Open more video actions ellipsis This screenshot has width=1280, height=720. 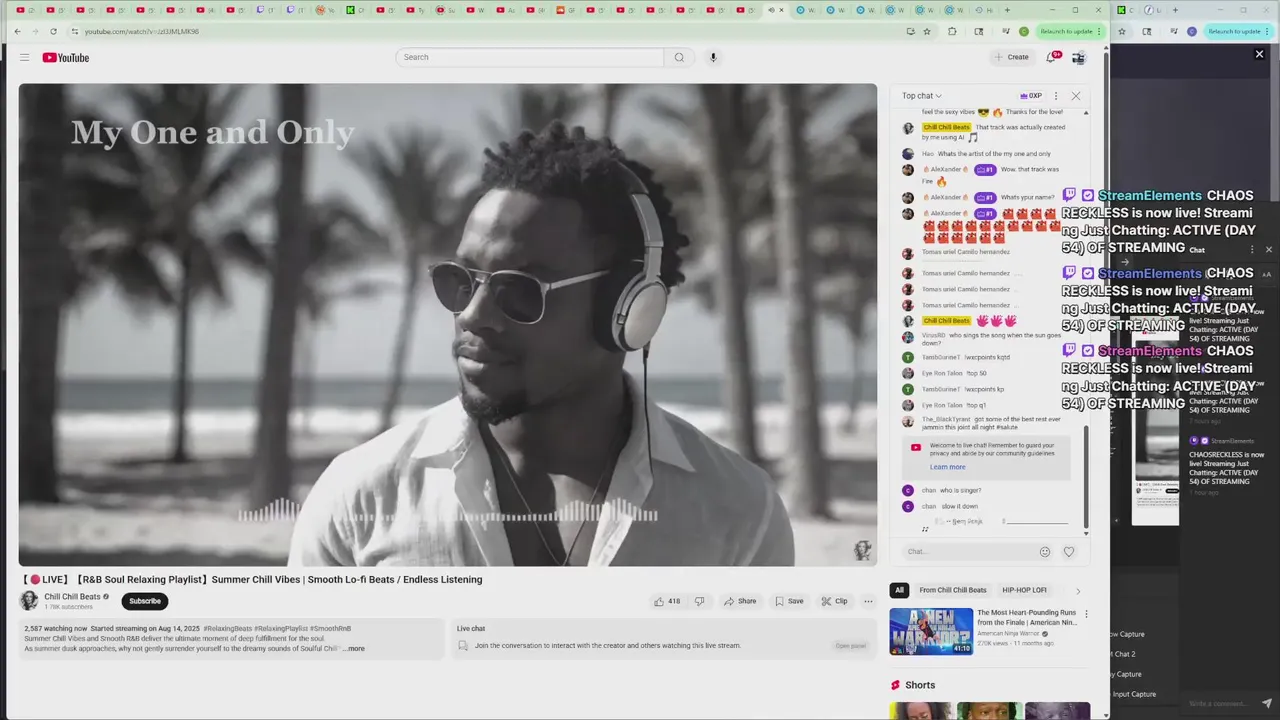click(x=868, y=601)
